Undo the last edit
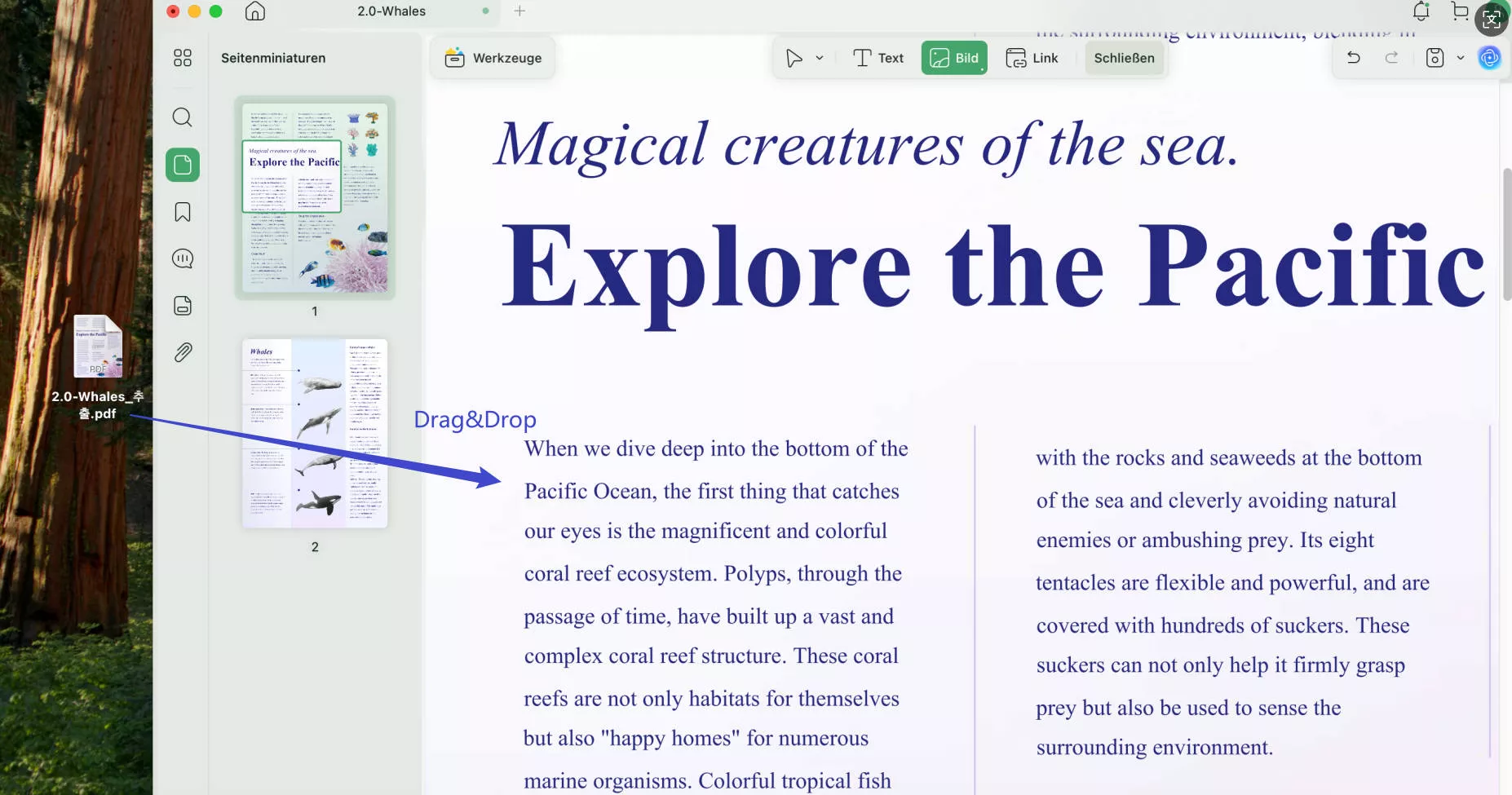The width and height of the screenshot is (1512, 795). click(1354, 57)
